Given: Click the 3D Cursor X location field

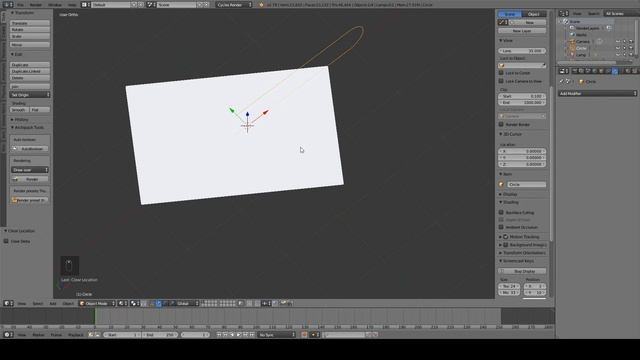Looking at the screenshot, I should tap(522, 151).
